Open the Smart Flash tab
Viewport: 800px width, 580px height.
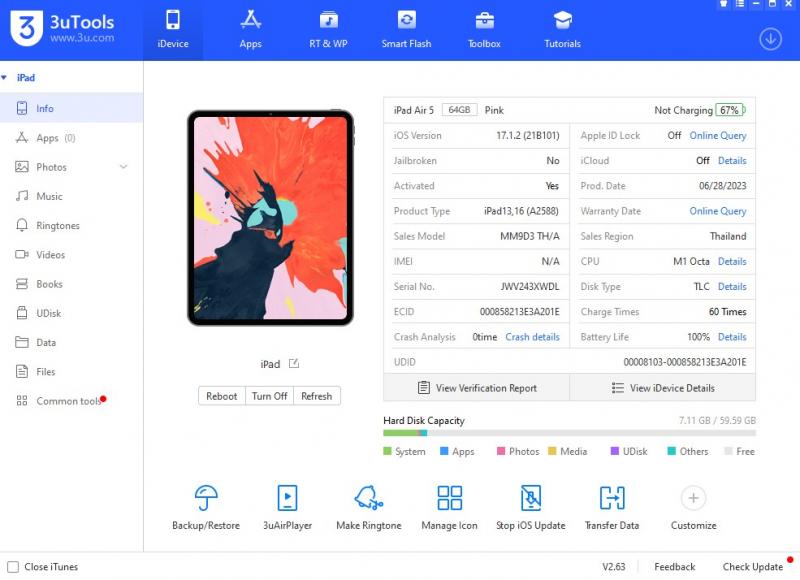(406, 30)
